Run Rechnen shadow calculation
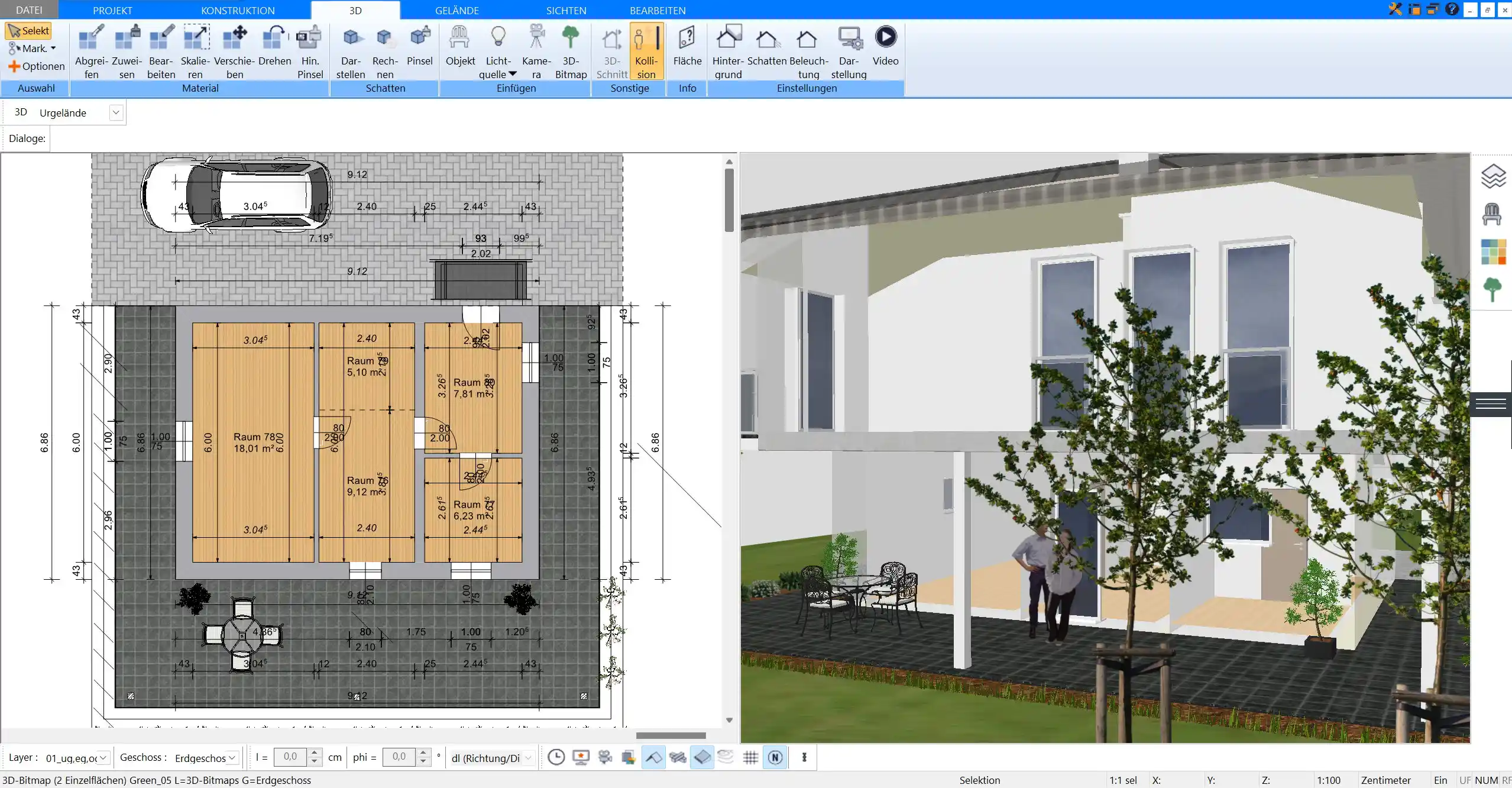The image size is (1512, 788). pos(385,51)
